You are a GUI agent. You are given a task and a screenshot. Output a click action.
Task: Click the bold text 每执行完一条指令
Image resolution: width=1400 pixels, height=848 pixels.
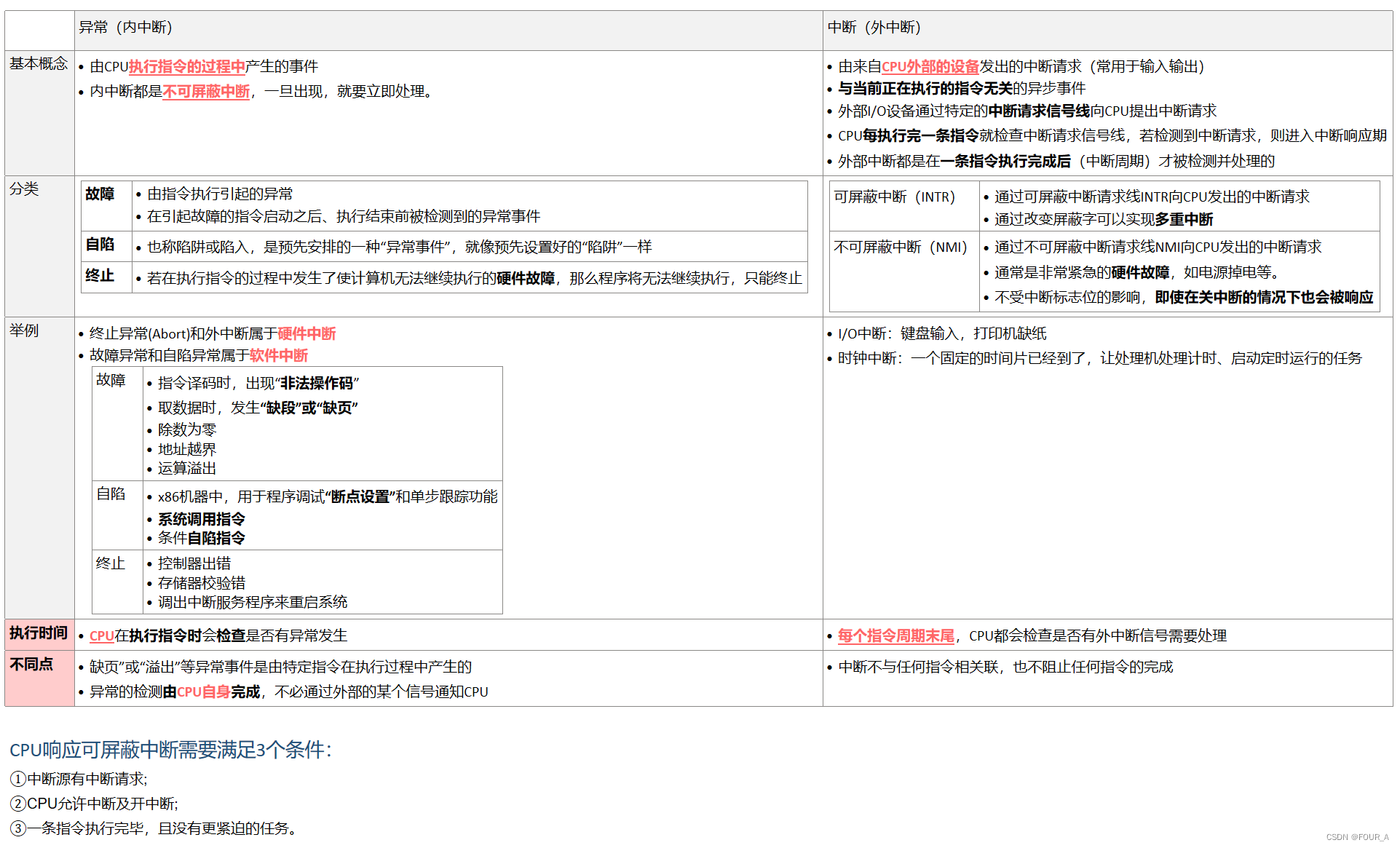[921, 136]
